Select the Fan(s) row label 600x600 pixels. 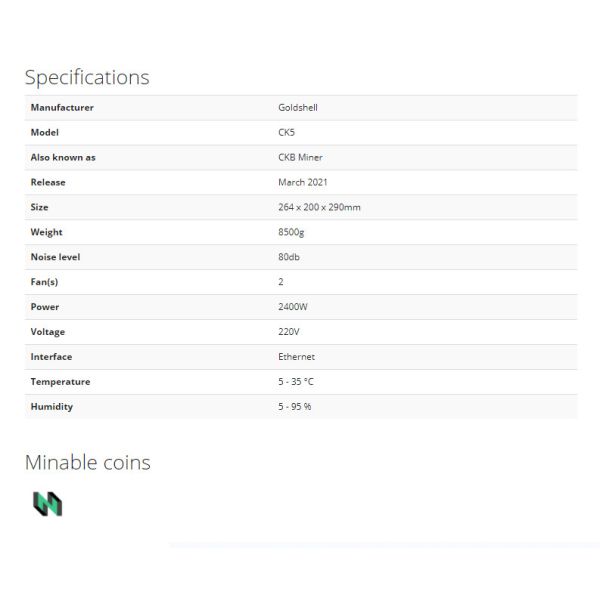(45, 282)
